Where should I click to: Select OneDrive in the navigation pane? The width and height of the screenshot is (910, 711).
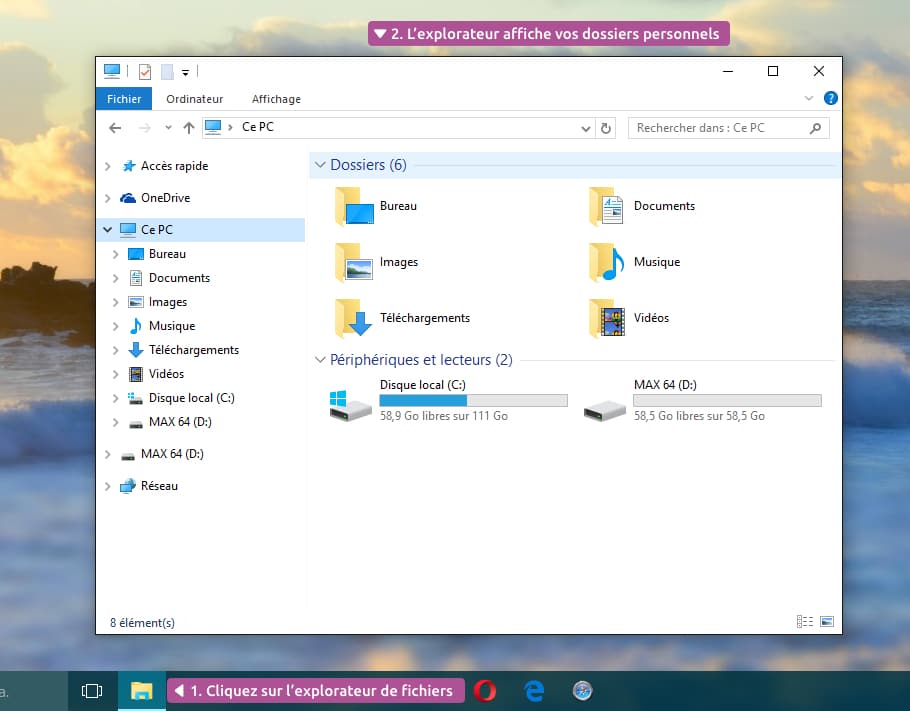click(165, 198)
